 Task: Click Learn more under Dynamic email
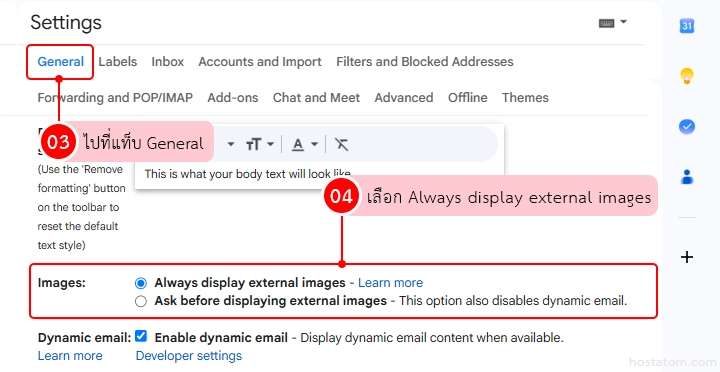pyautogui.click(x=70, y=356)
